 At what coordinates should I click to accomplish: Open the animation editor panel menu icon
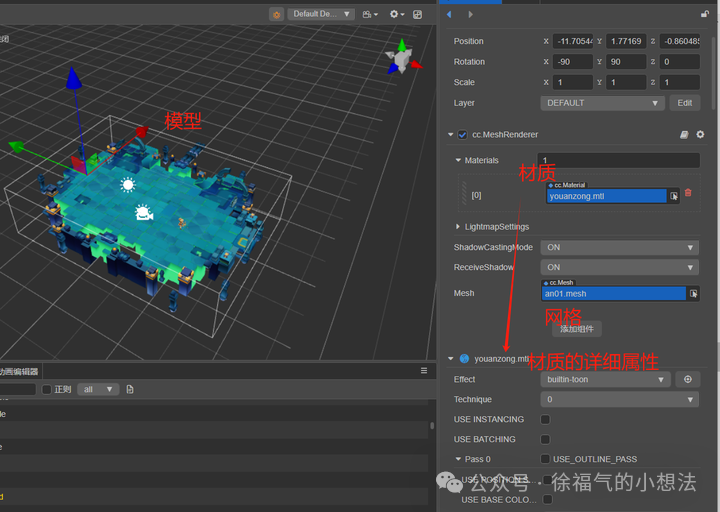[424, 371]
